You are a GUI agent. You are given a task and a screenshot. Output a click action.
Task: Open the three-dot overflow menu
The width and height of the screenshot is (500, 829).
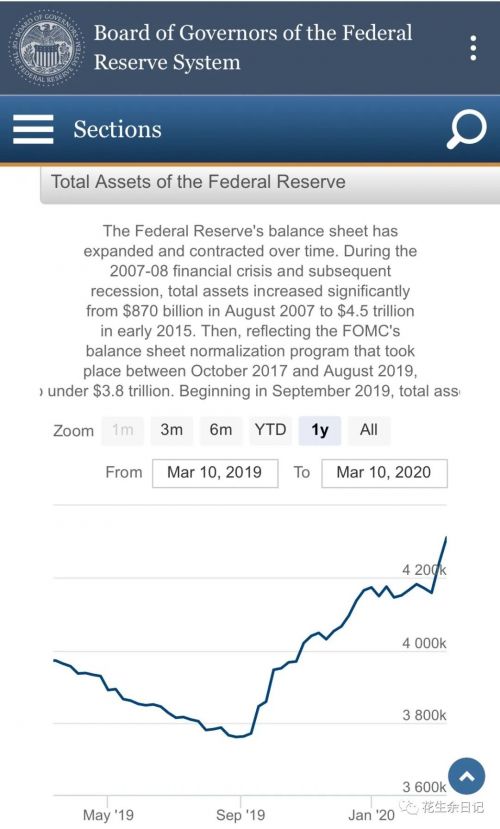[x=473, y=48]
